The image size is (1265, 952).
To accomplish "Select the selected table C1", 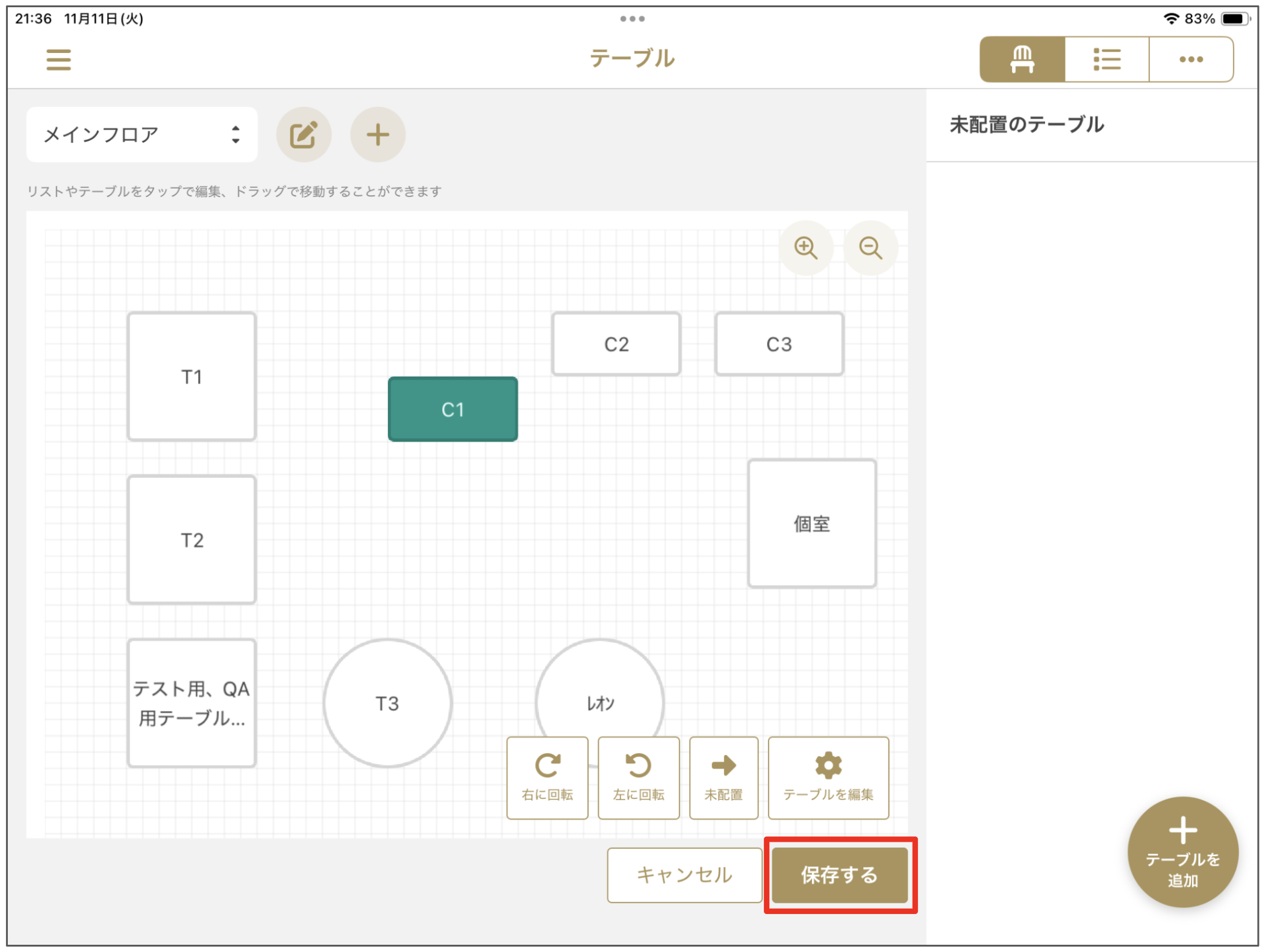I will [453, 409].
